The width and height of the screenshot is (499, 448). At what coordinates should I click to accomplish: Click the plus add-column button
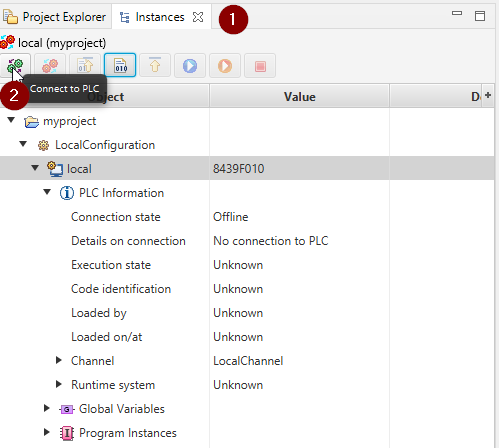(x=488, y=95)
